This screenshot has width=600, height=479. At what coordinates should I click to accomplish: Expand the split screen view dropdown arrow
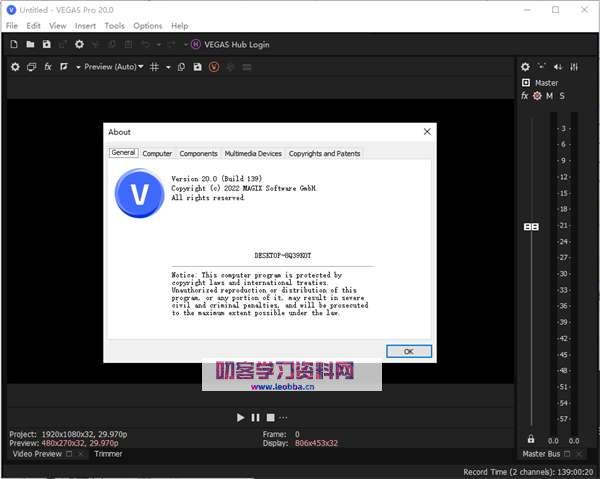click(78, 67)
